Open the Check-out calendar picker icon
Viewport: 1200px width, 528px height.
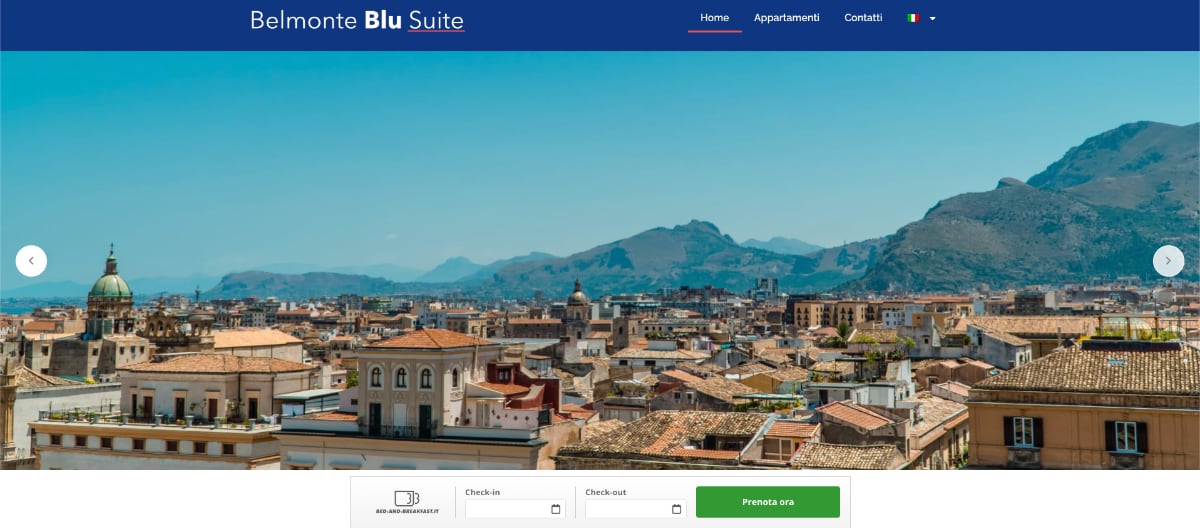pyautogui.click(x=676, y=509)
